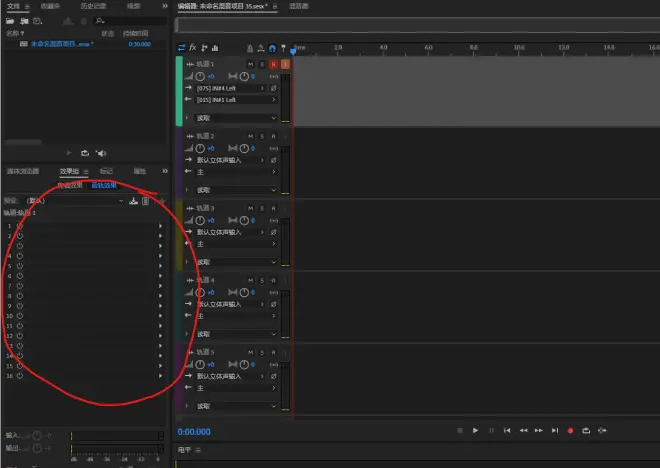Select the 剪辑效果 sub-tab
The height and width of the screenshot is (468, 660).
point(70,185)
